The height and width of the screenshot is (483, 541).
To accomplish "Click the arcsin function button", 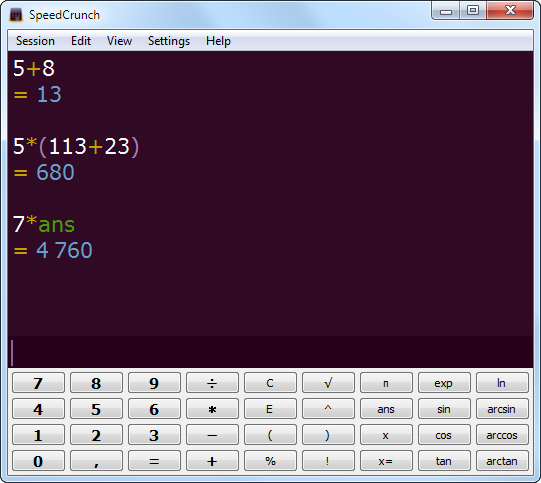I will tap(502, 409).
